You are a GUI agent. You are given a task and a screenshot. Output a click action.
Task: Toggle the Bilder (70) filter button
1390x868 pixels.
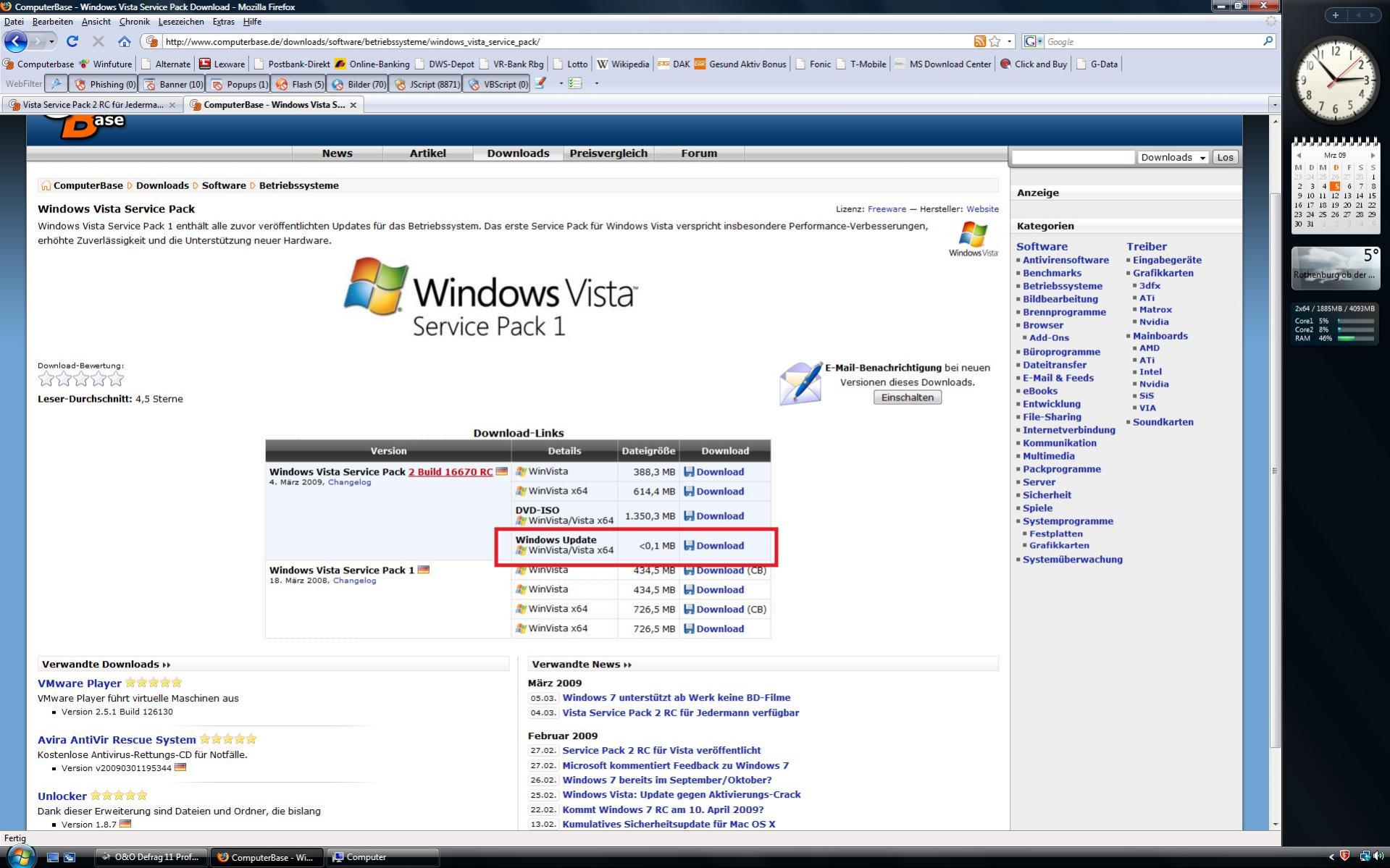(x=358, y=84)
